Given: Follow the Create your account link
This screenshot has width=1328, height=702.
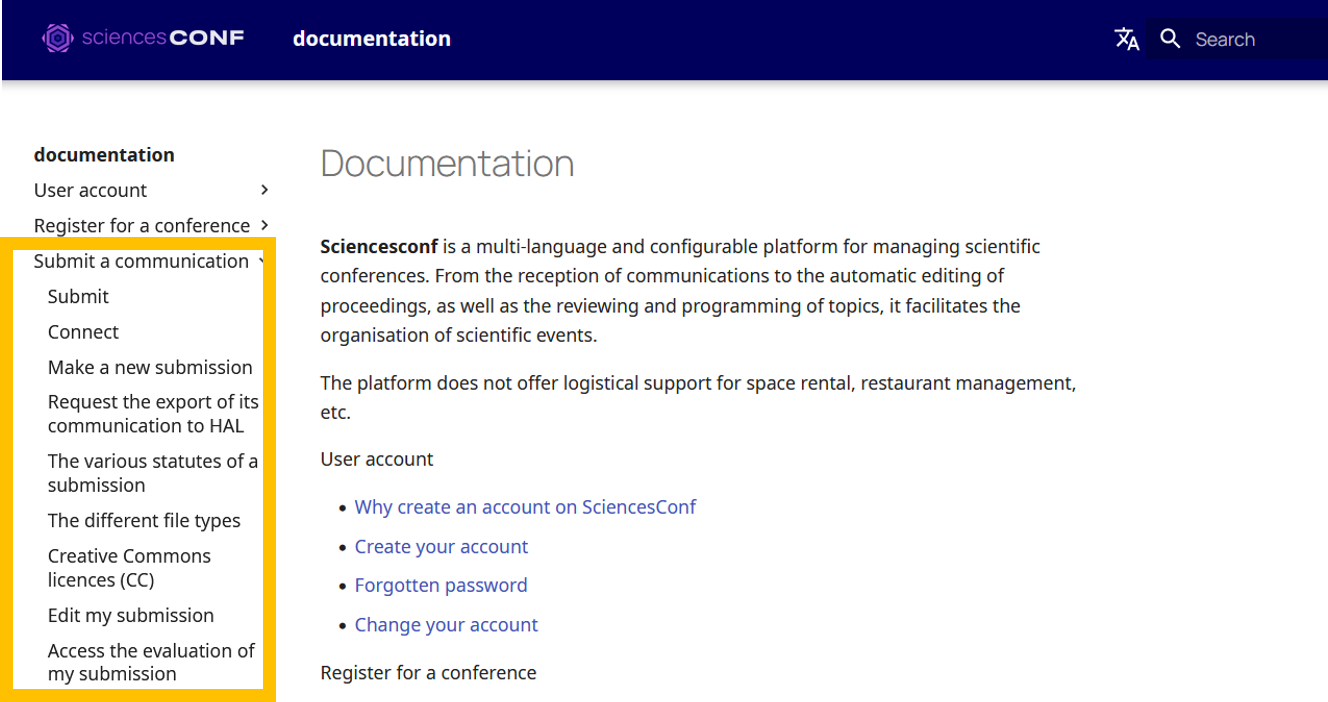Looking at the screenshot, I should pyautogui.click(x=441, y=547).
